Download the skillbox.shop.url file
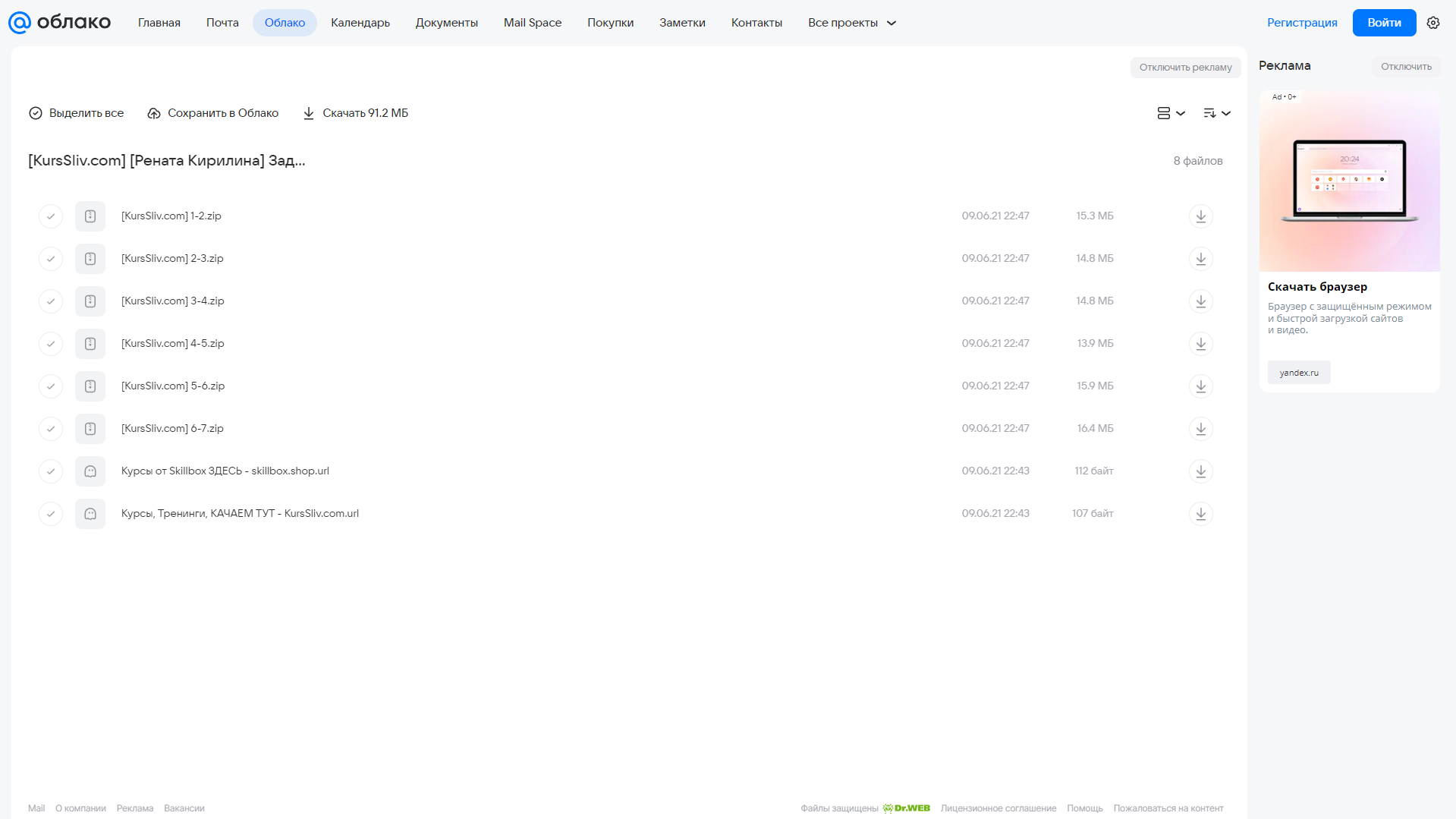This screenshot has width=1456, height=819. pos(1200,471)
